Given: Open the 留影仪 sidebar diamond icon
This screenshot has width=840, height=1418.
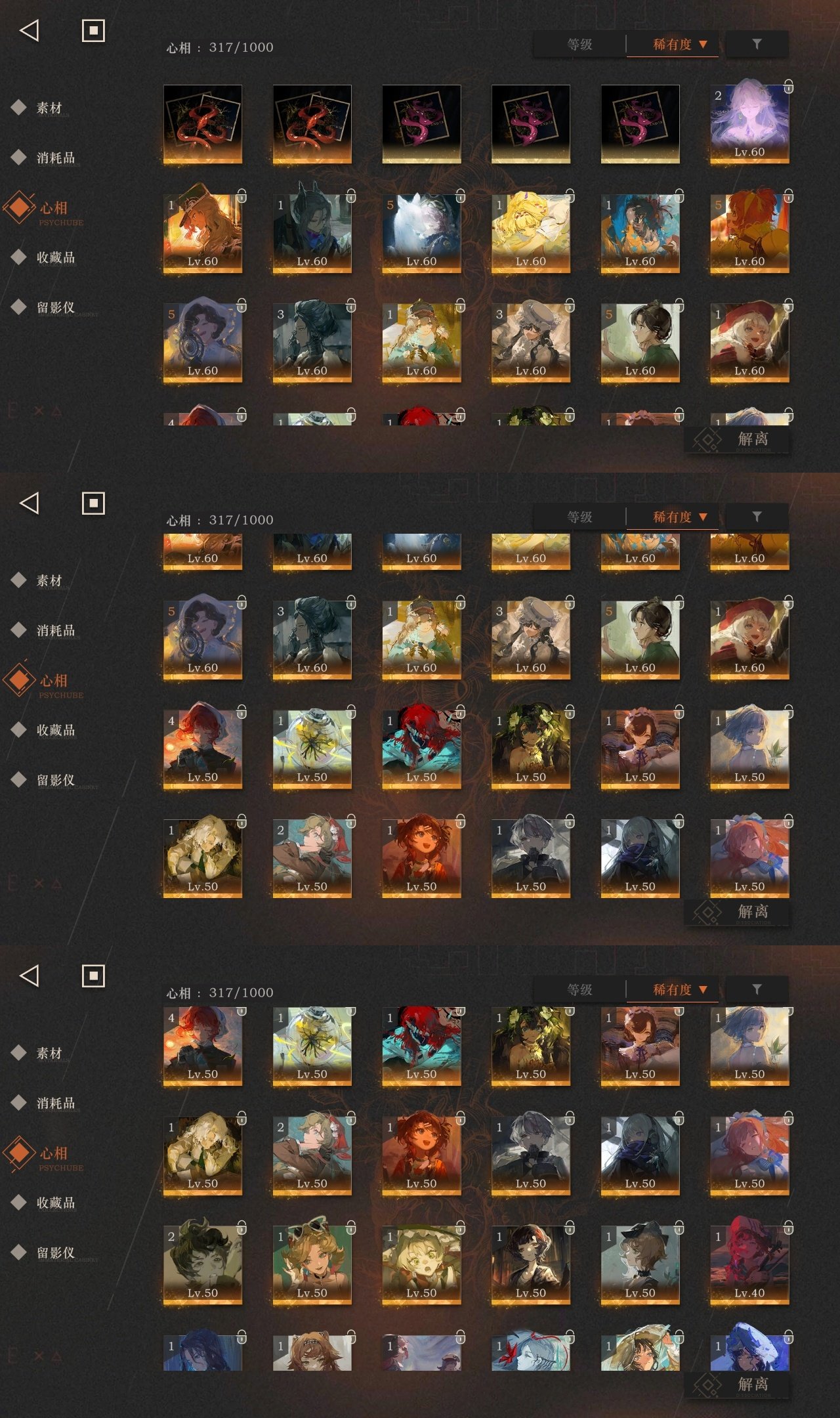Looking at the screenshot, I should click(x=19, y=307).
